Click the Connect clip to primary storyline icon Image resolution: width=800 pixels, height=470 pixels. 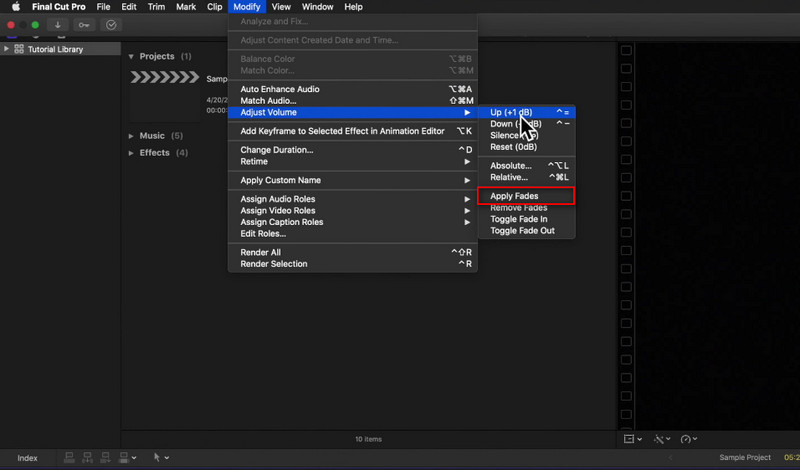69,457
